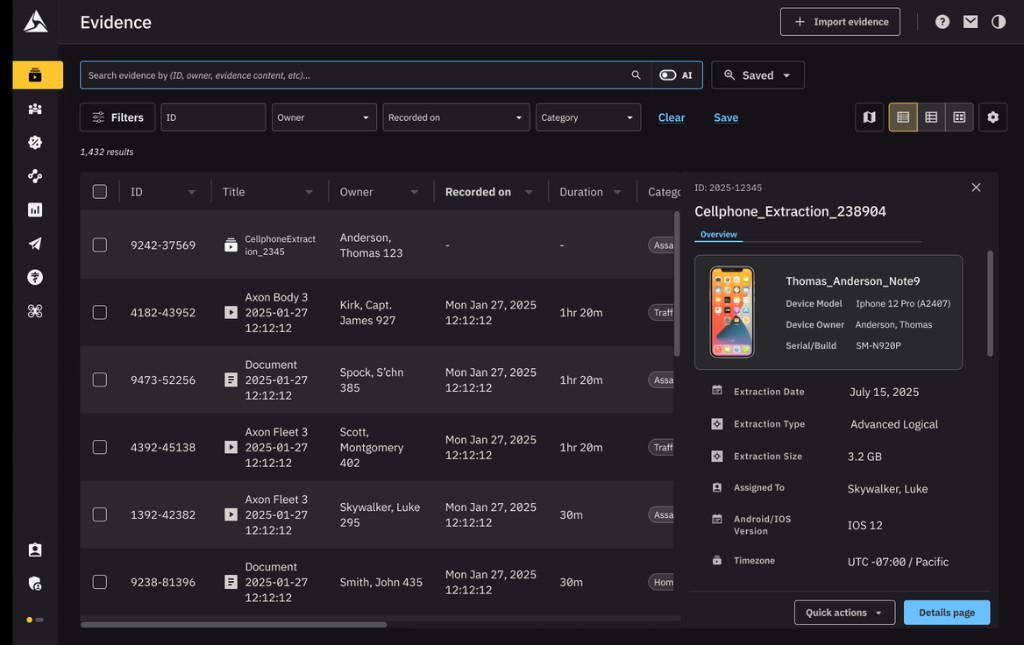Open the drone sidebar icon
Image resolution: width=1024 pixels, height=645 pixels.
(35, 311)
